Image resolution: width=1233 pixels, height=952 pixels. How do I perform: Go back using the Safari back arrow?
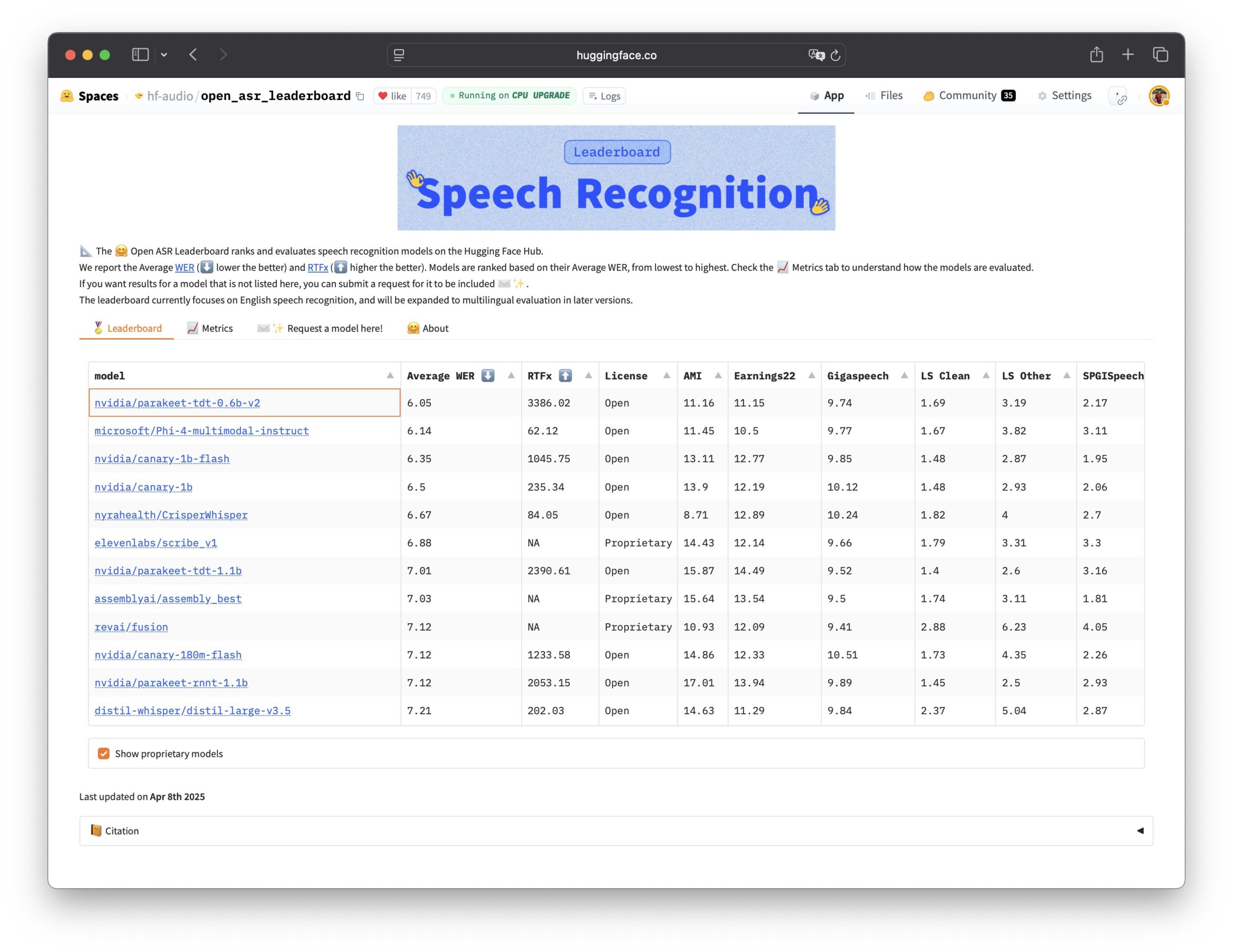[x=193, y=55]
